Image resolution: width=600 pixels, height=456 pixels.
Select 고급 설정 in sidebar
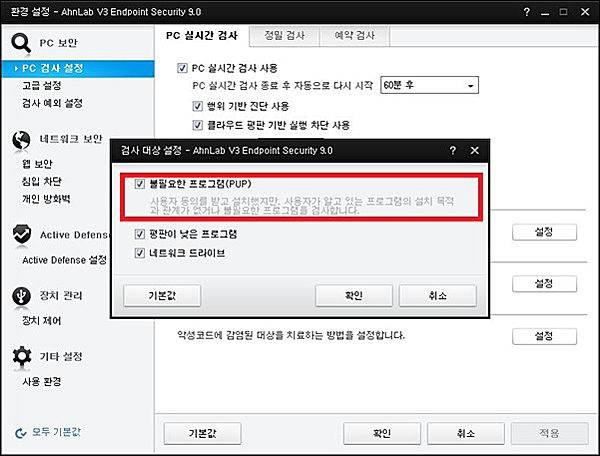tap(42, 85)
